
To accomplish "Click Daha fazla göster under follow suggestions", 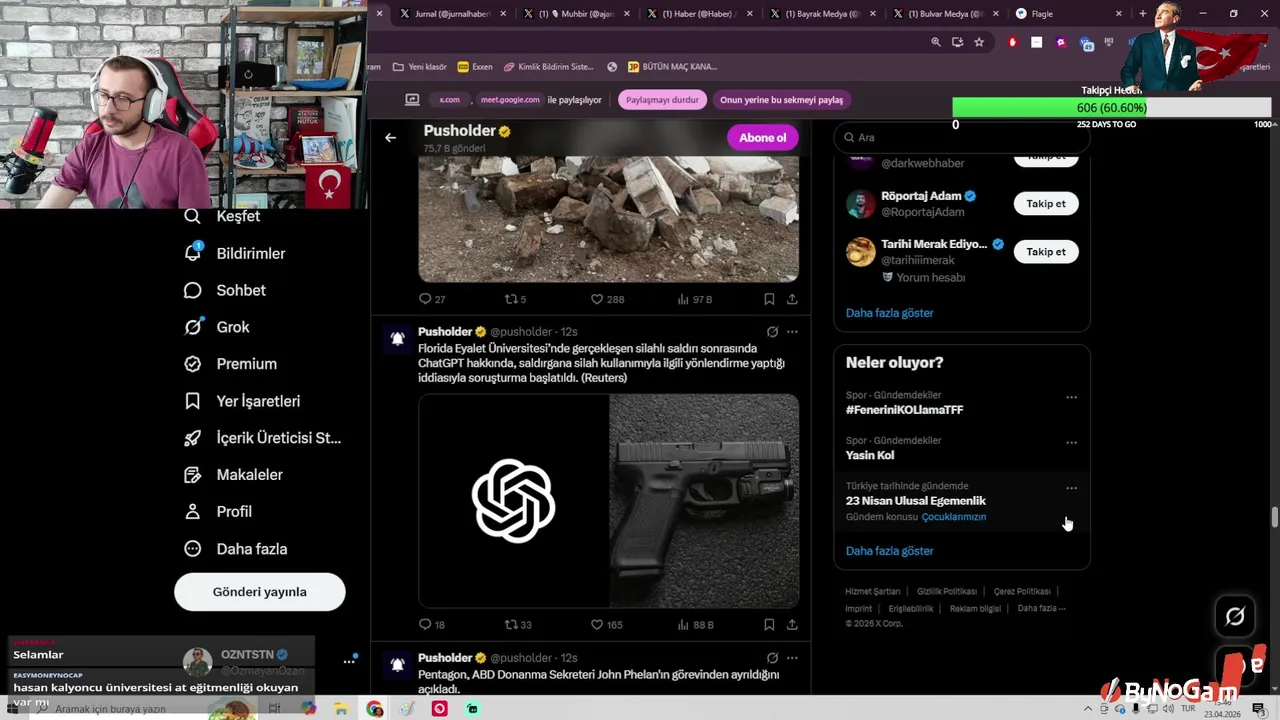I will [x=890, y=313].
